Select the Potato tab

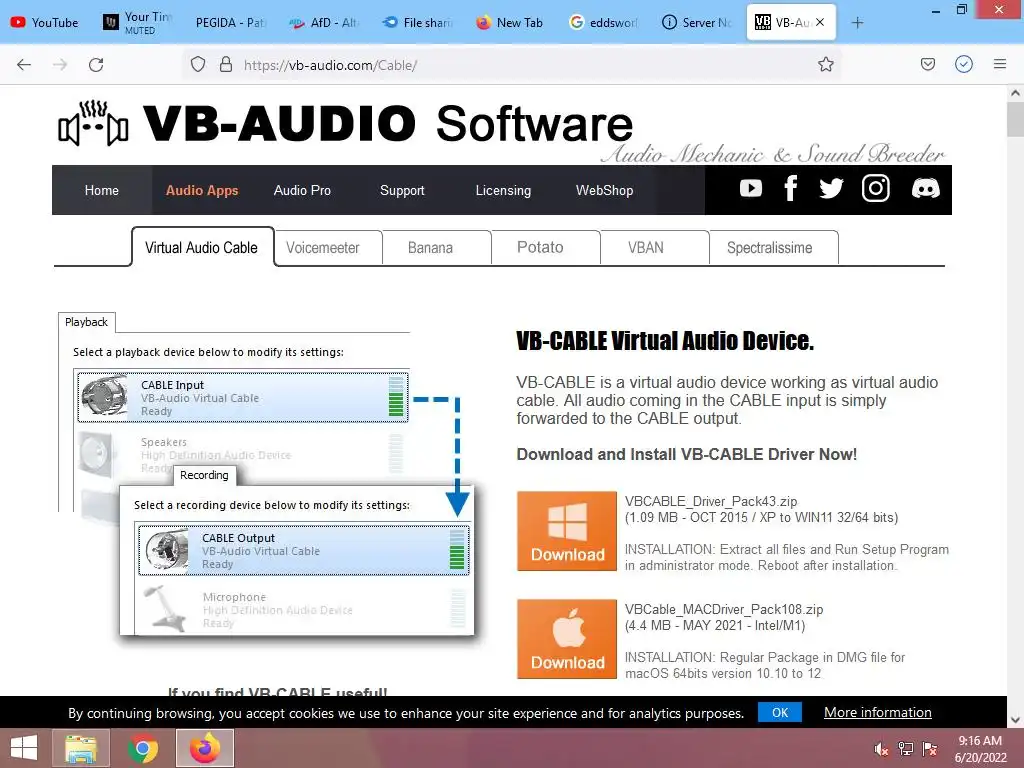[x=546, y=248]
